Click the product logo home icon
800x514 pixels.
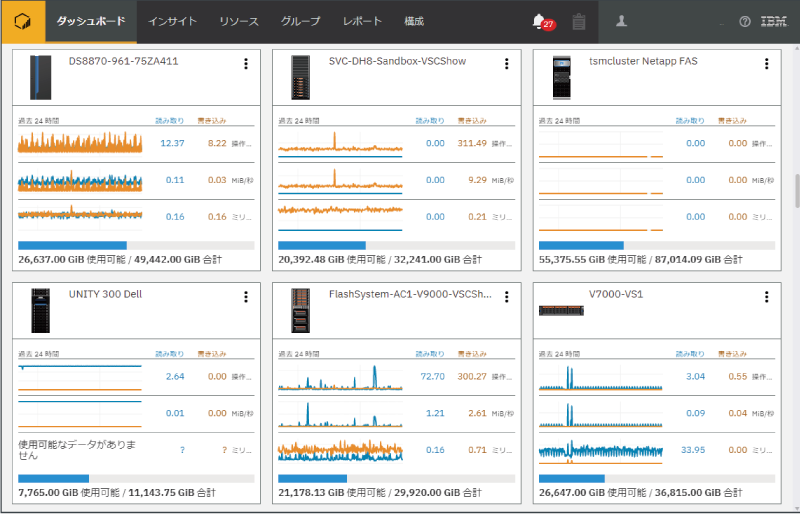tap(22, 21)
